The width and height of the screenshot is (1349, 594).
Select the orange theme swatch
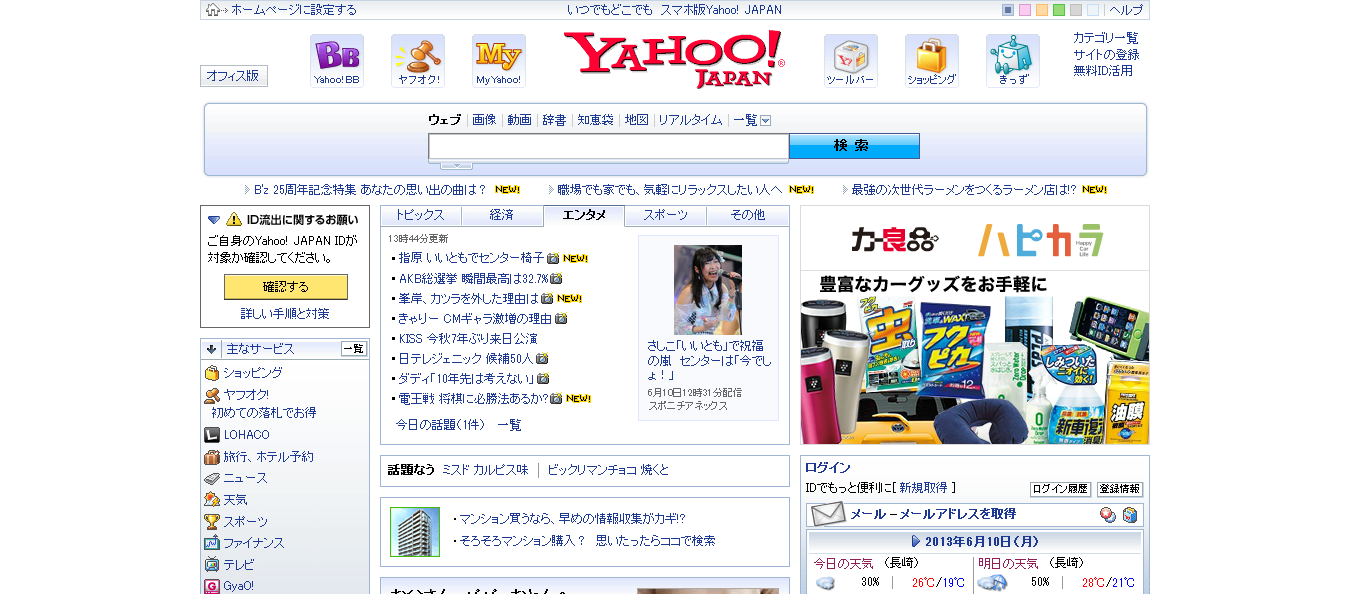click(x=1042, y=10)
